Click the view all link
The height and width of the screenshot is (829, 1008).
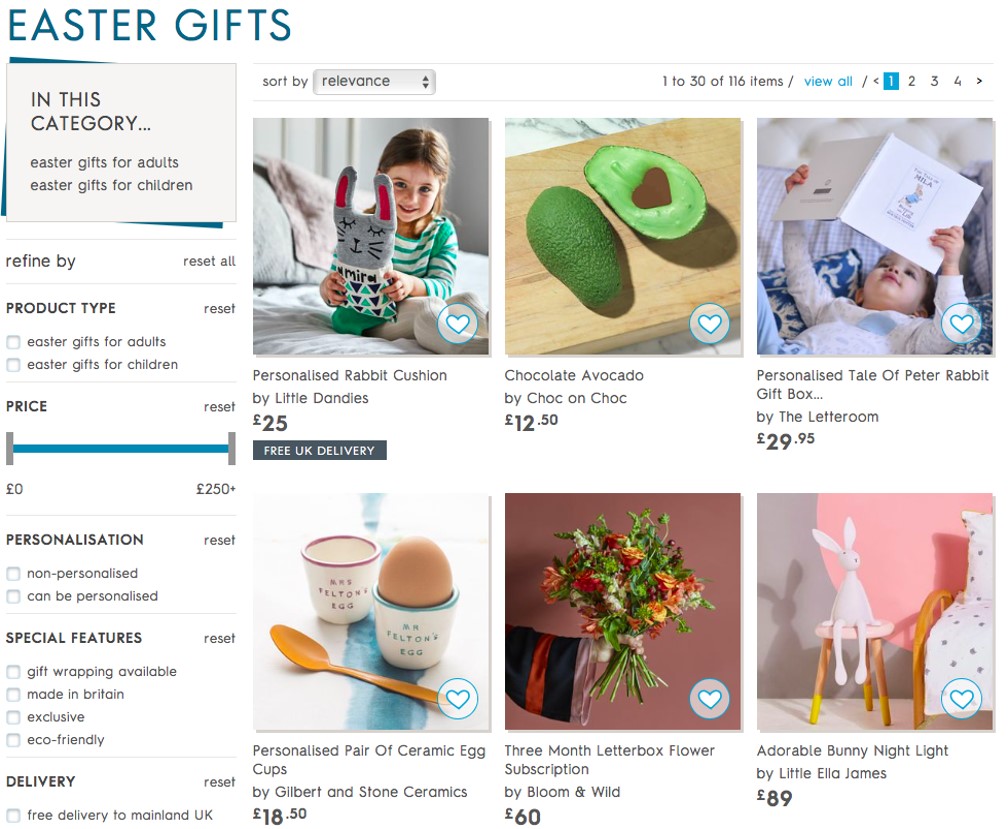tap(828, 82)
